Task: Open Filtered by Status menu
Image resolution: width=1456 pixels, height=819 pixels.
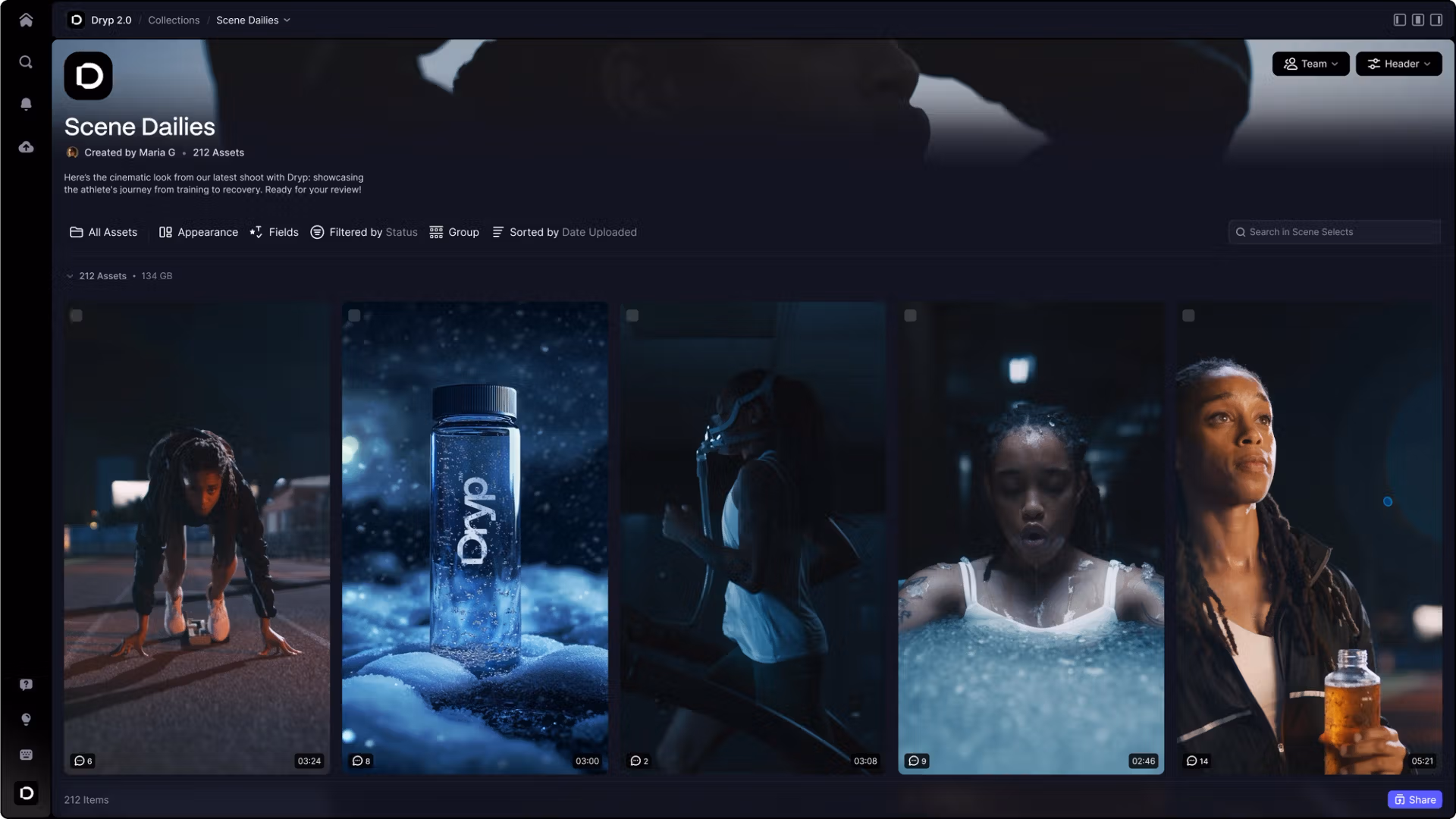Action: [364, 232]
